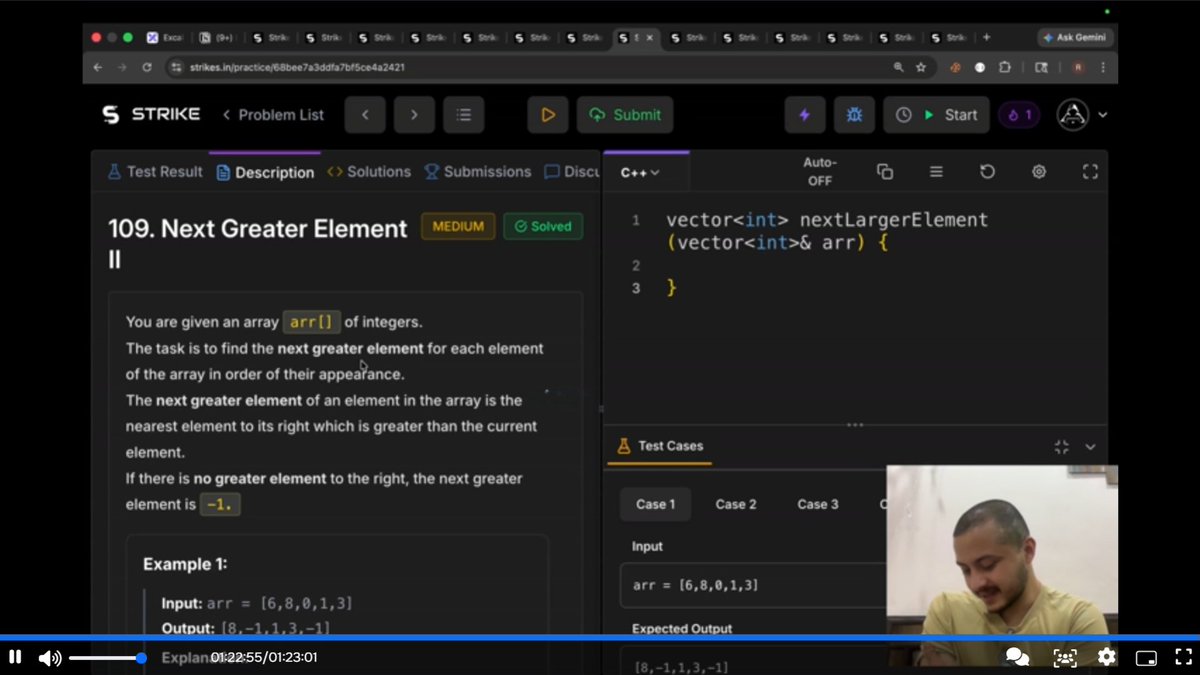Open the Solutions tab
This screenshot has width=1200, height=675.
point(369,172)
